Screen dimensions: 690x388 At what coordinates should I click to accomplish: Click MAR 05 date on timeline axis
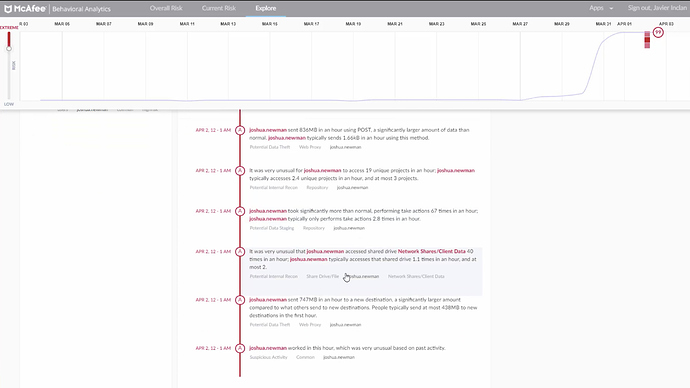62,24
